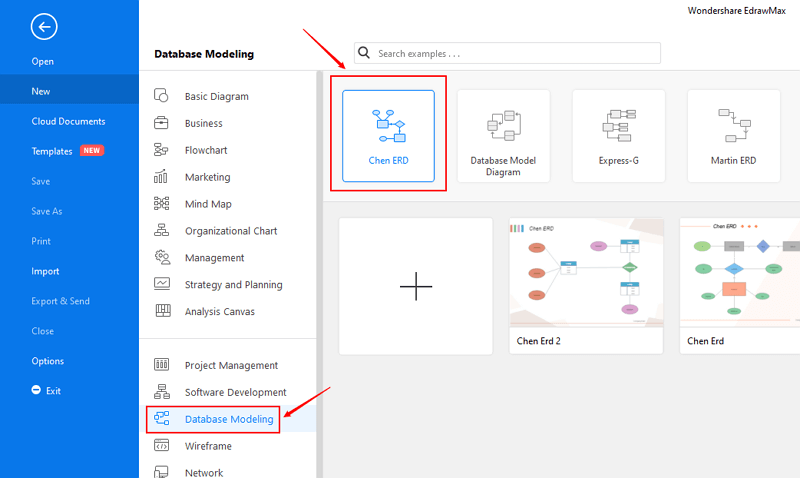The height and width of the screenshot is (478, 800).
Task: Open the Chen Erd template thumbnail
Action: pos(740,272)
